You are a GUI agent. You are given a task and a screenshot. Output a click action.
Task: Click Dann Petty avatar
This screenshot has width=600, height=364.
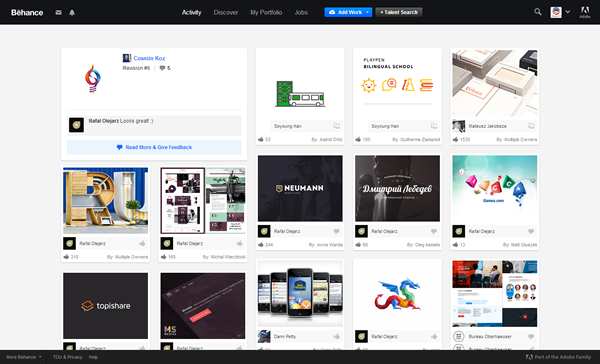point(264,336)
